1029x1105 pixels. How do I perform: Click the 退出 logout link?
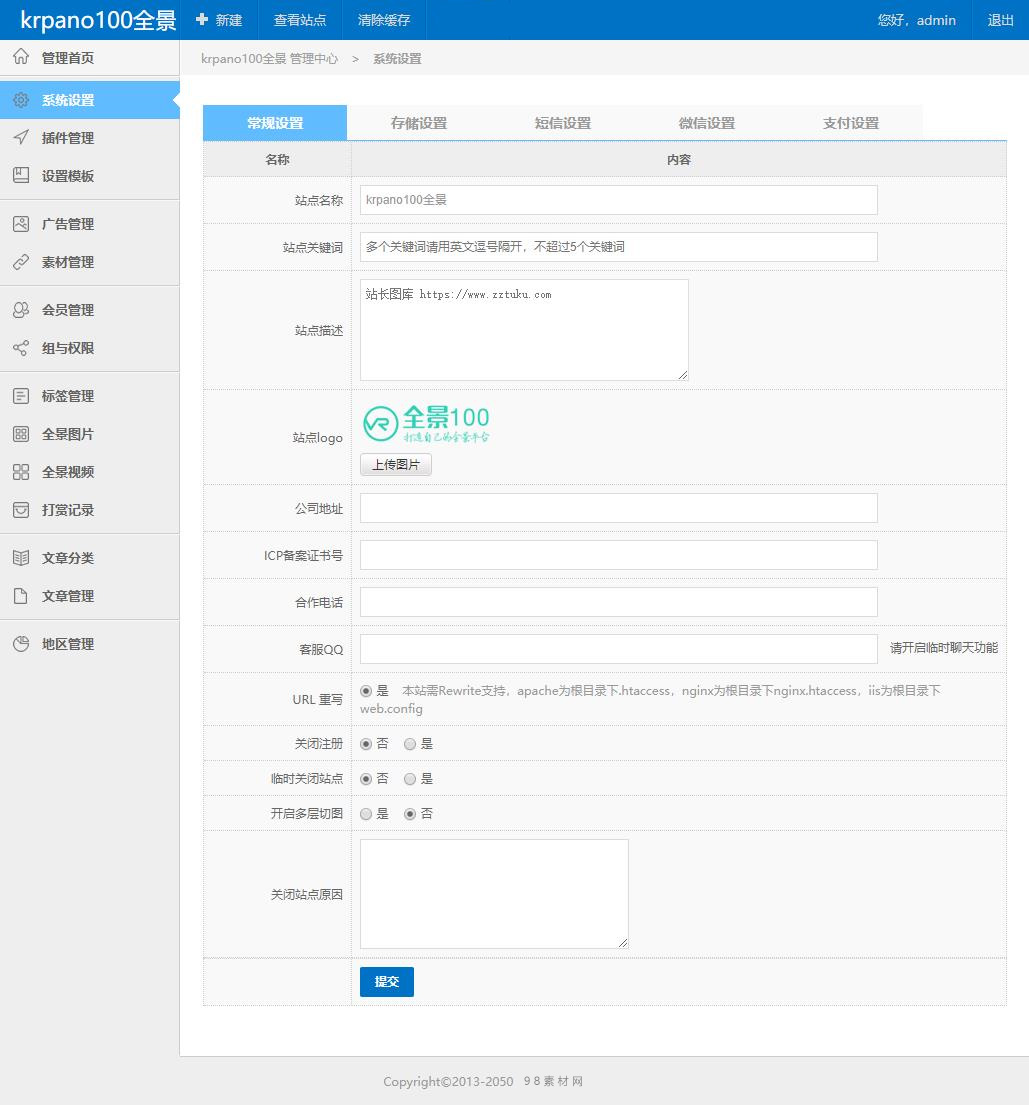point(1000,20)
